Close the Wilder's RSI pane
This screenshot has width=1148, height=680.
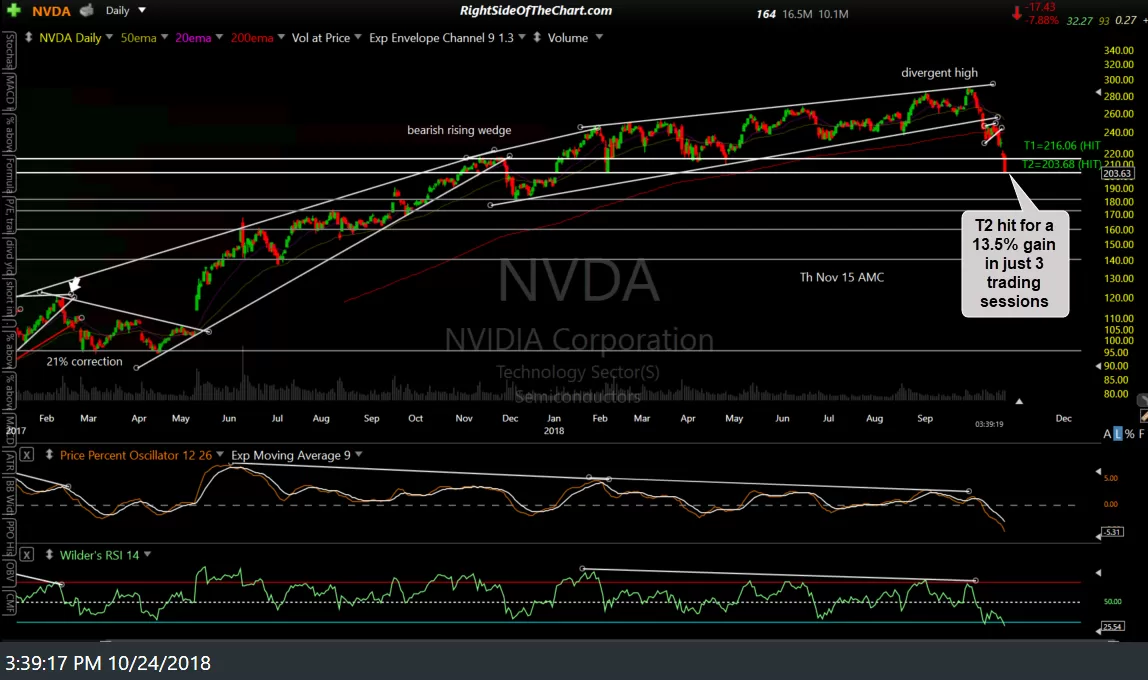click(26, 555)
